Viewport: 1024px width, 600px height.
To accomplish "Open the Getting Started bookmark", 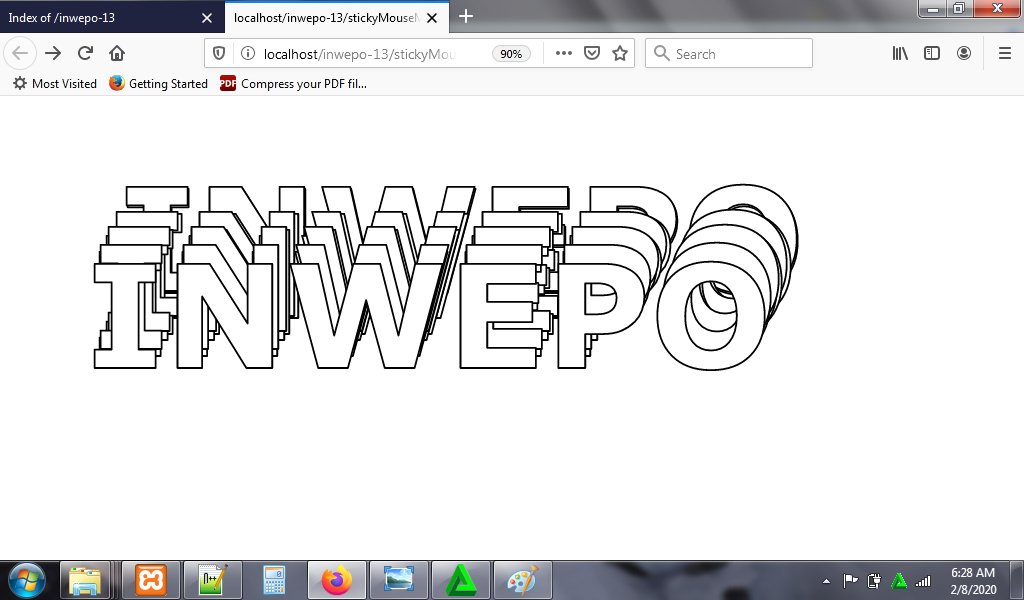I will click(x=158, y=84).
